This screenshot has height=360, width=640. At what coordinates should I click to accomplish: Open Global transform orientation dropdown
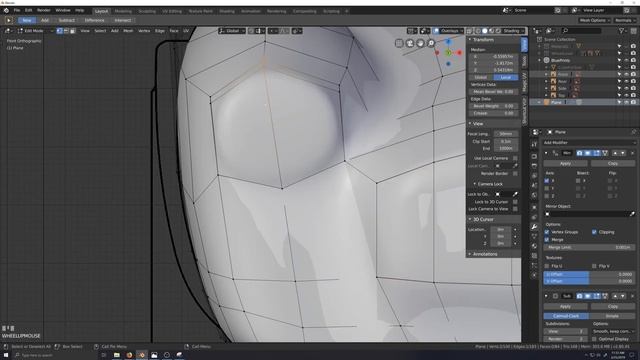[232, 31]
